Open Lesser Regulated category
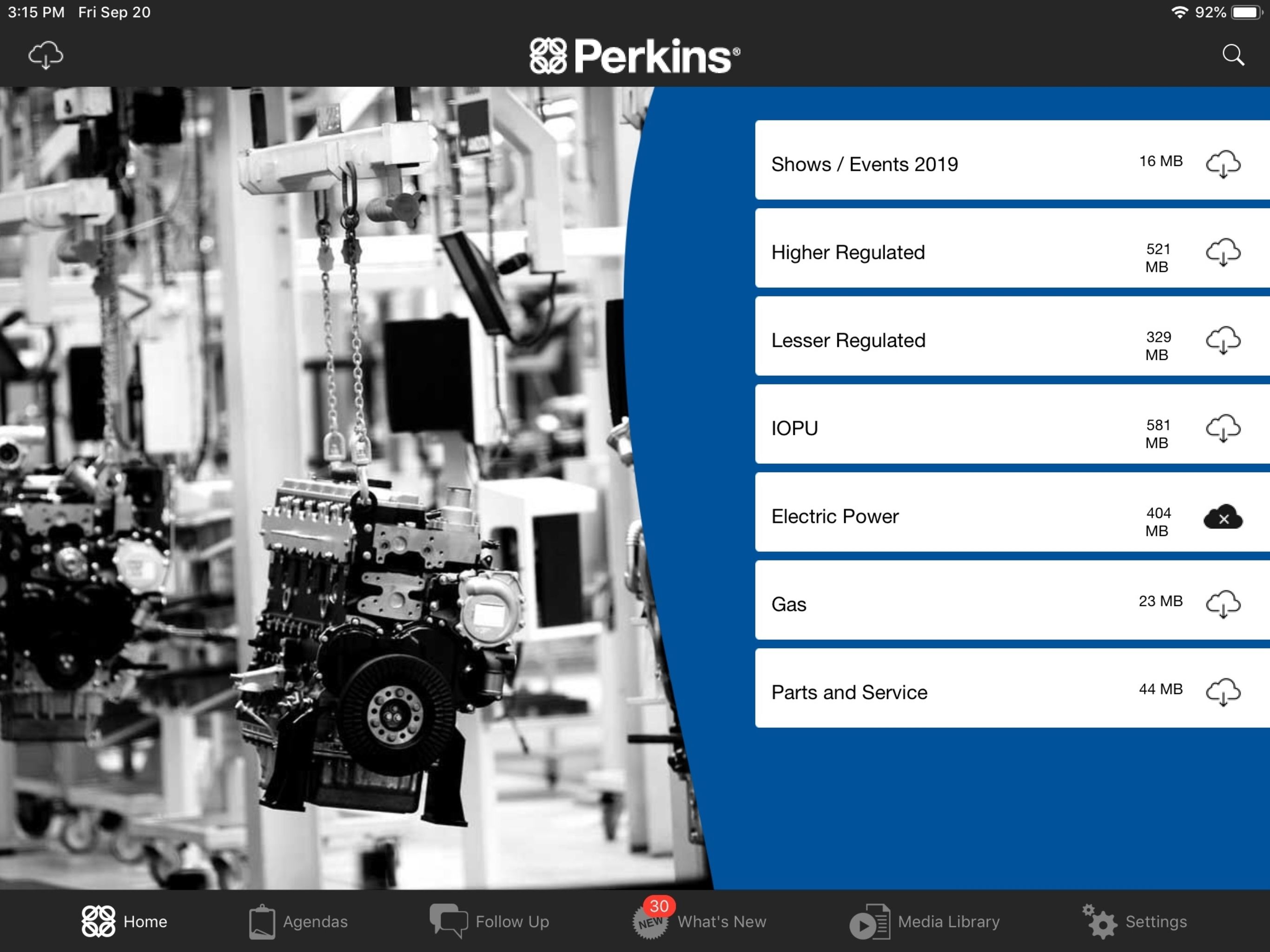Image resolution: width=1270 pixels, height=952 pixels. click(1012, 336)
